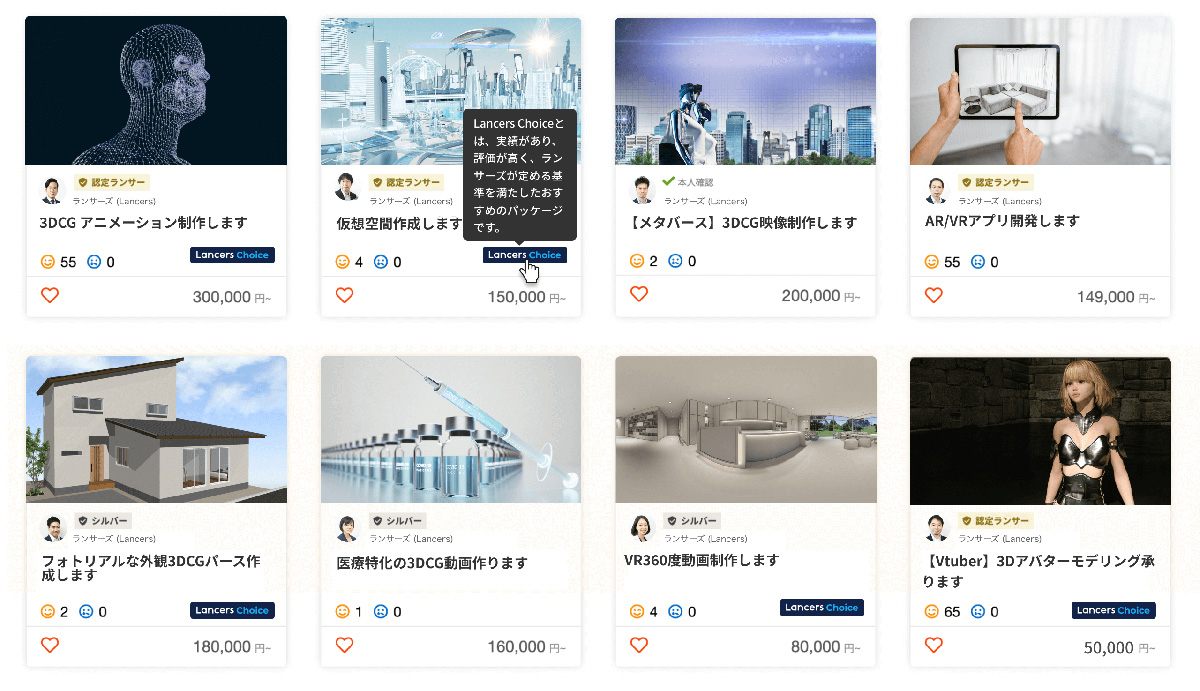Click Lancers Choice badge on VR360度動画 card
The height and width of the screenshot is (691, 1200).
pyautogui.click(x=821, y=607)
